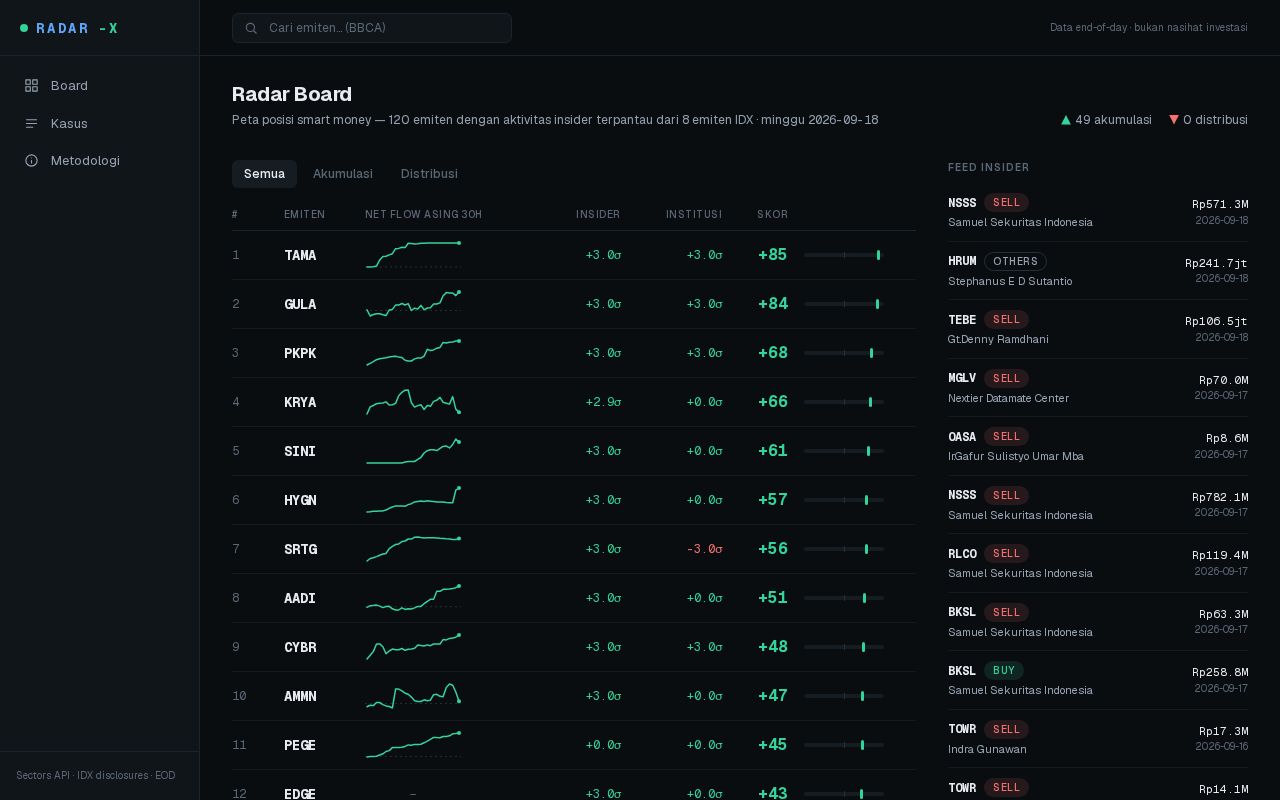Click the SRTG score bar
Image resolution: width=1280 pixels, height=800 pixels.
(844, 549)
